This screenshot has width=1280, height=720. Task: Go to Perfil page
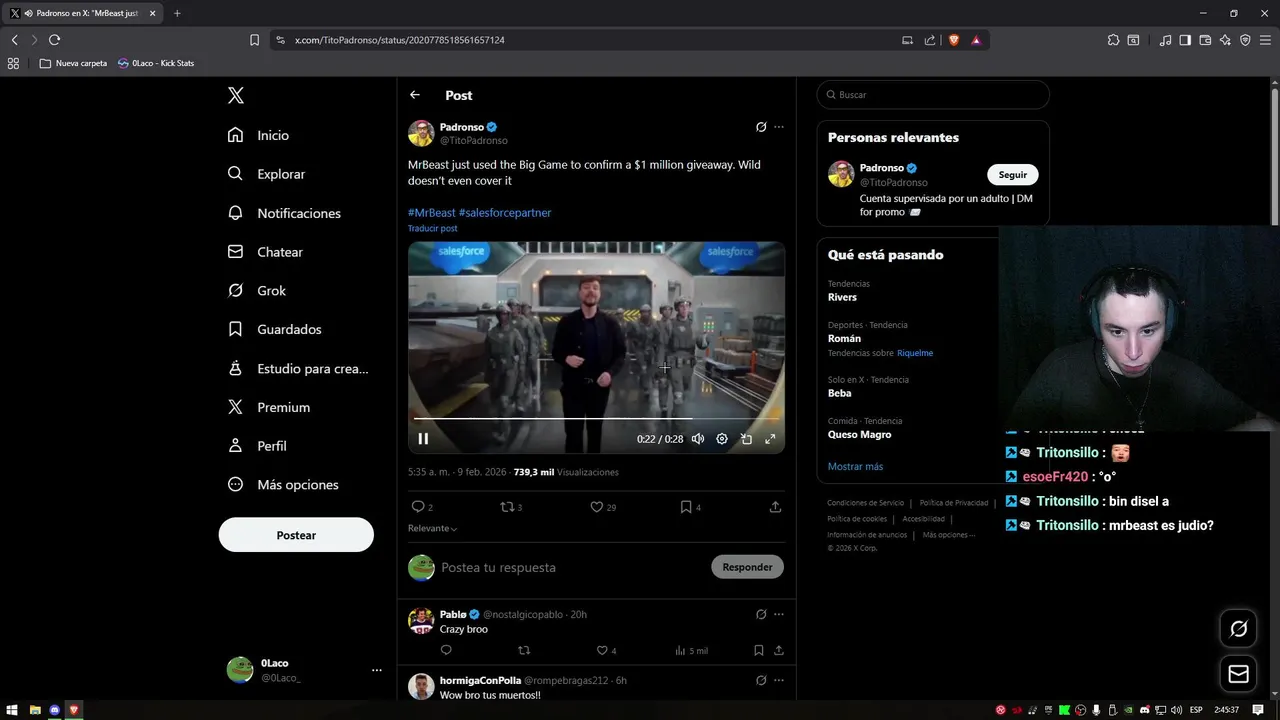click(x=257, y=446)
